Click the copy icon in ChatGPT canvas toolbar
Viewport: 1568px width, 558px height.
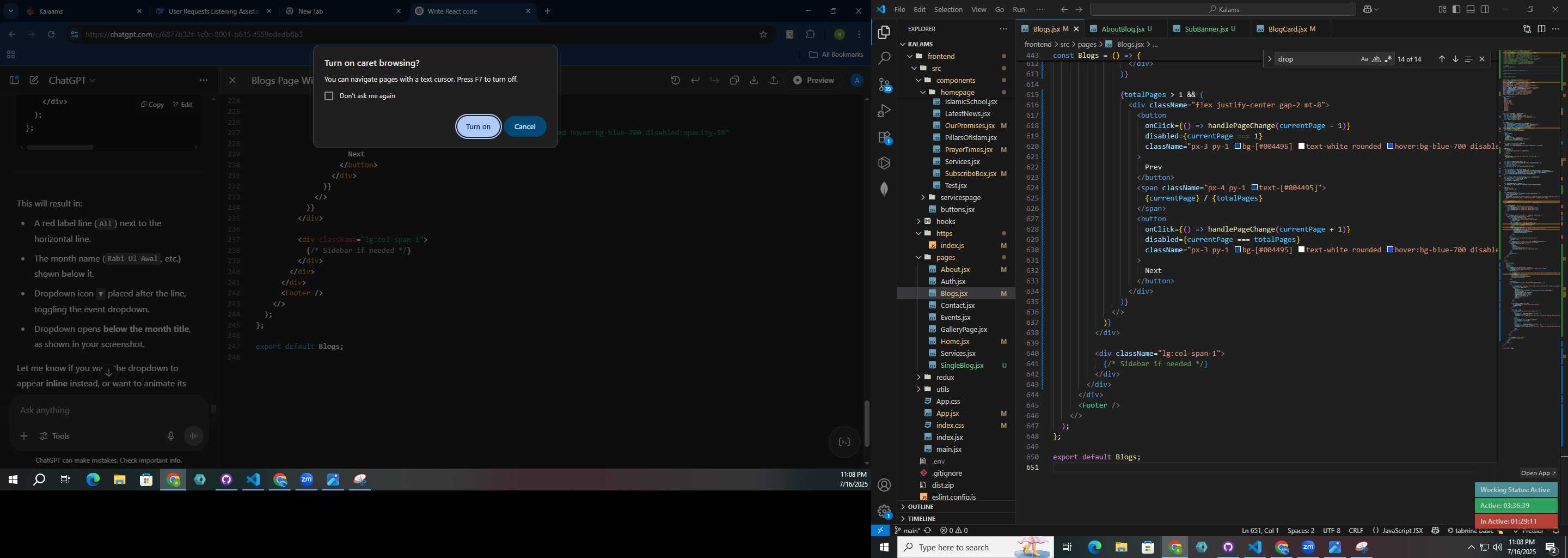(x=734, y=81)
